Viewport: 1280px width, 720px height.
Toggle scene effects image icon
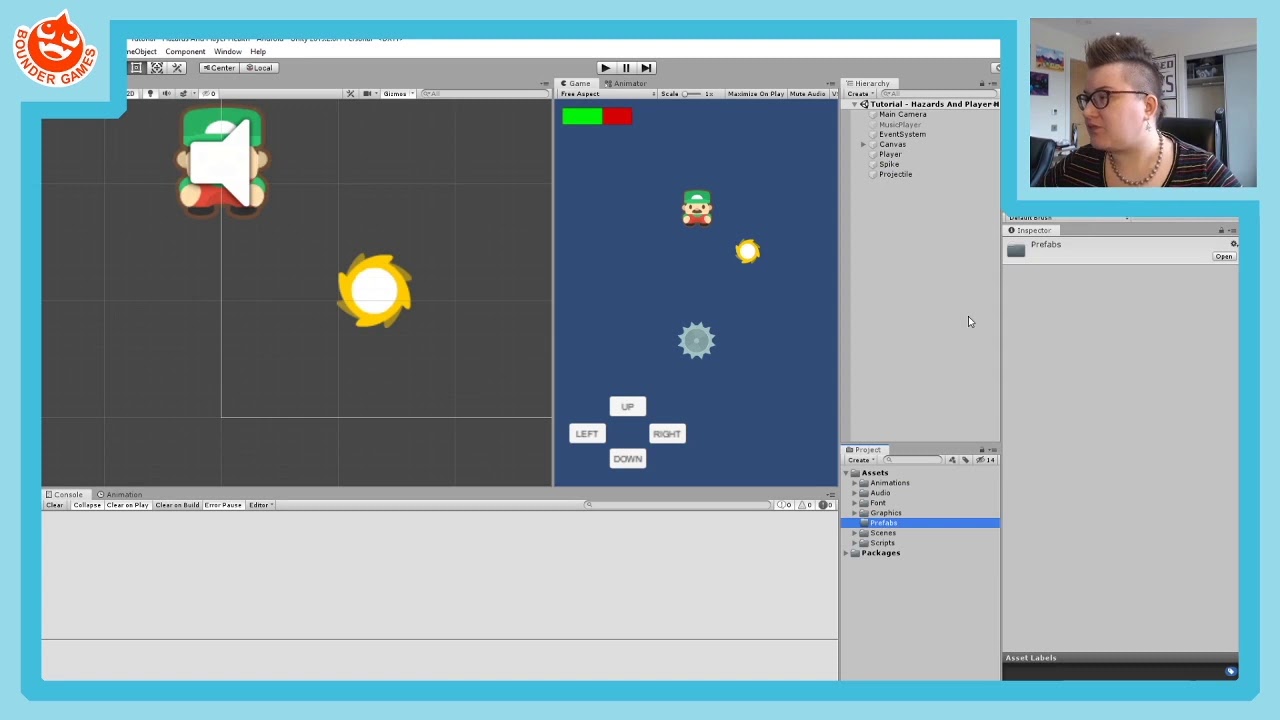click(x=183, y=94)
